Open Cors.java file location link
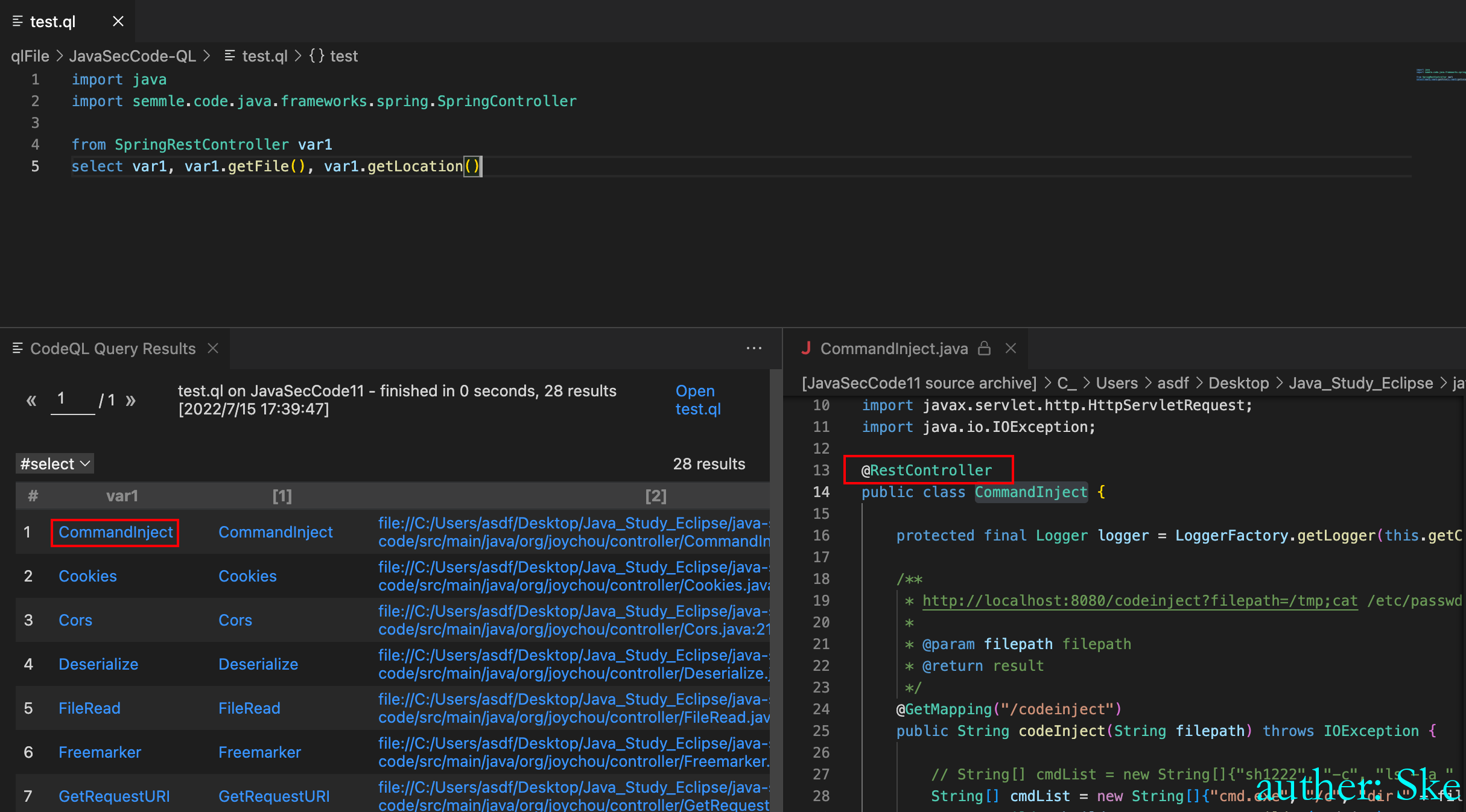 click(x=574, y=620)
